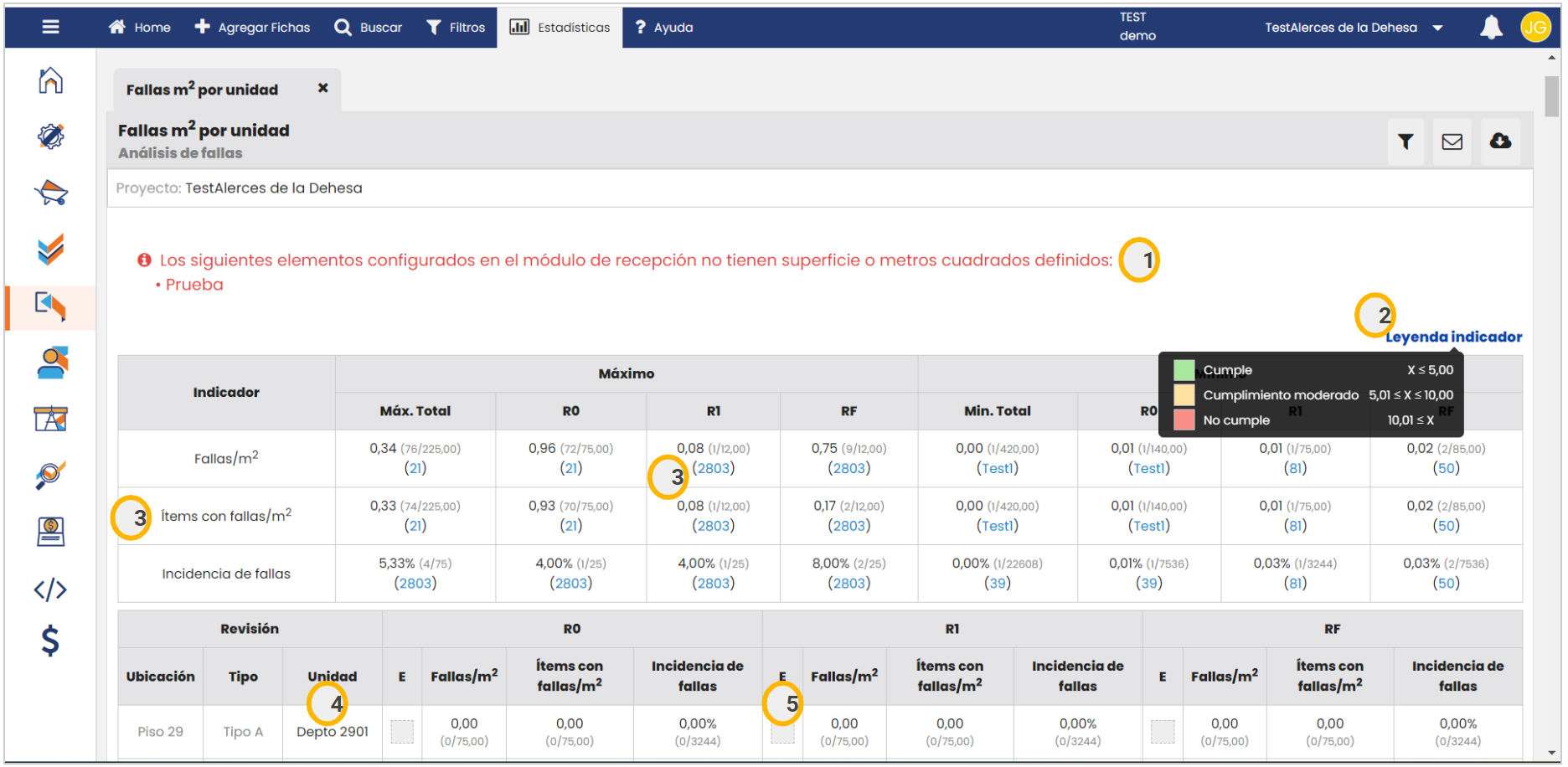Close the Fallas m² por unidad tab

point(322,88)
